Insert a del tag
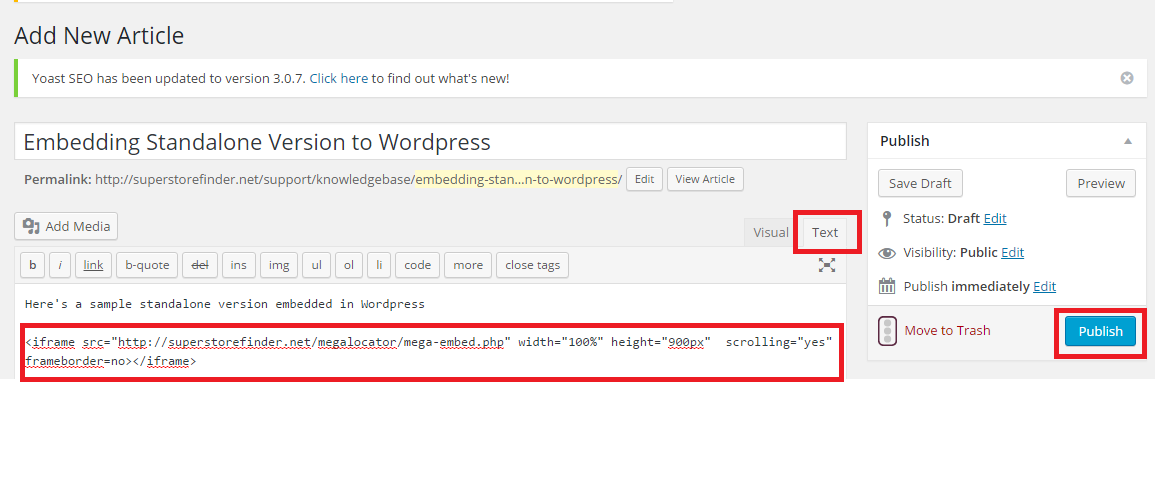 (x=200, y=265)
